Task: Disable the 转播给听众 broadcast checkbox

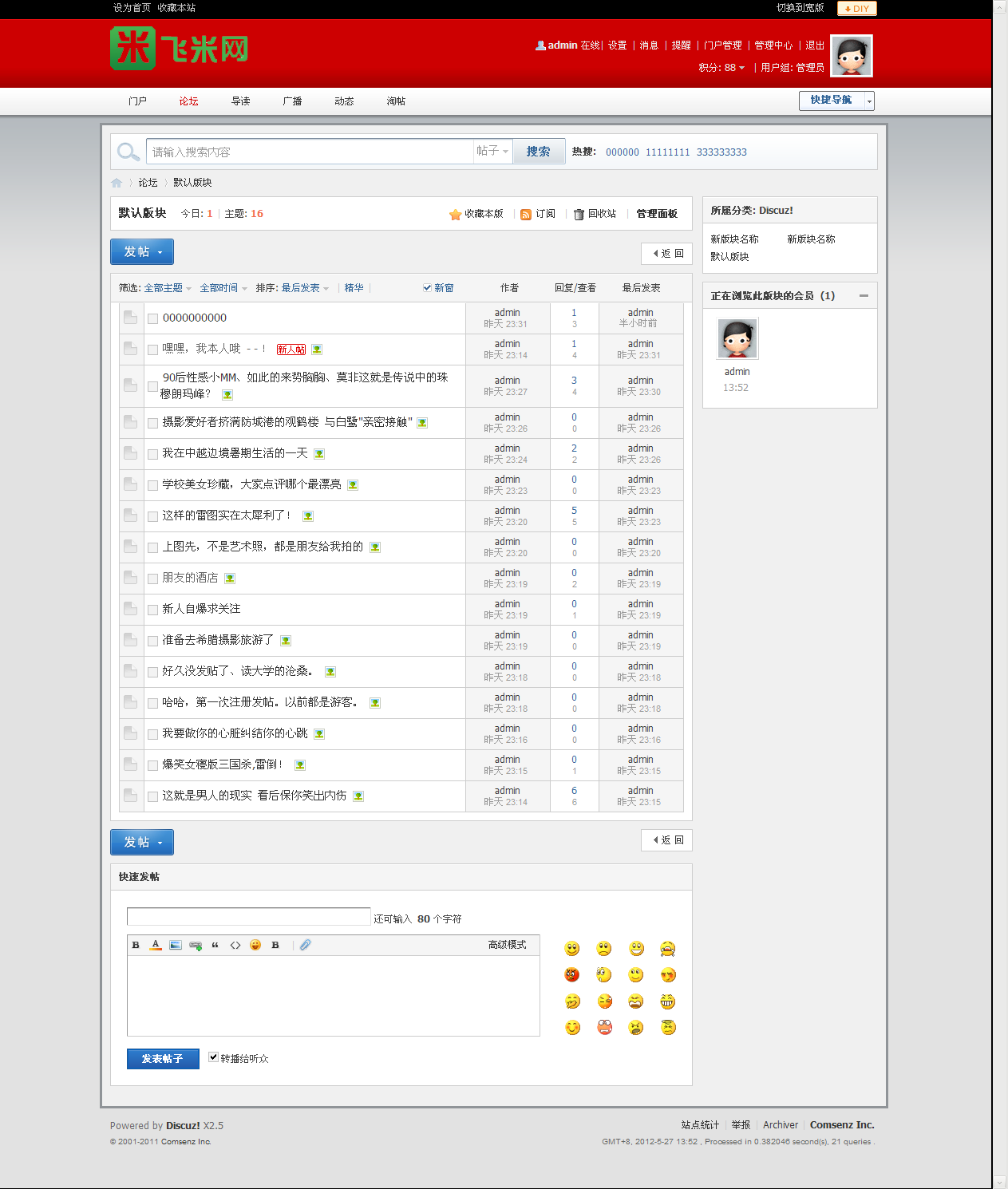Action: pyautogui.click(x=213, y=1057)
